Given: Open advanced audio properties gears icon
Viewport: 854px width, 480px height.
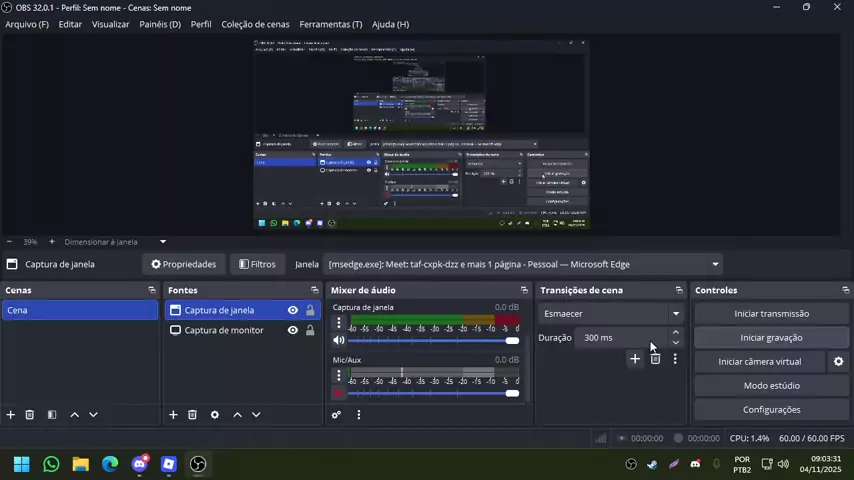Looking at the screenshot, I should coord(337,415).
